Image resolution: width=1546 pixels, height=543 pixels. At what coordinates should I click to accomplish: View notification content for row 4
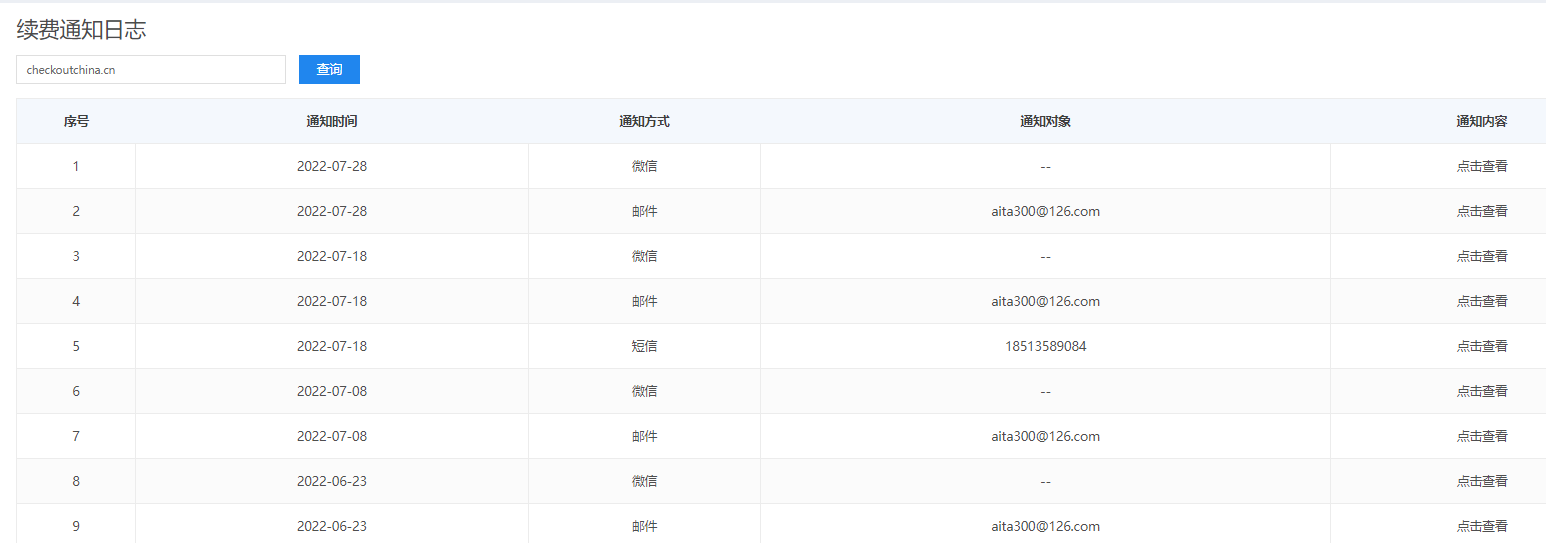pos(1481,302)
